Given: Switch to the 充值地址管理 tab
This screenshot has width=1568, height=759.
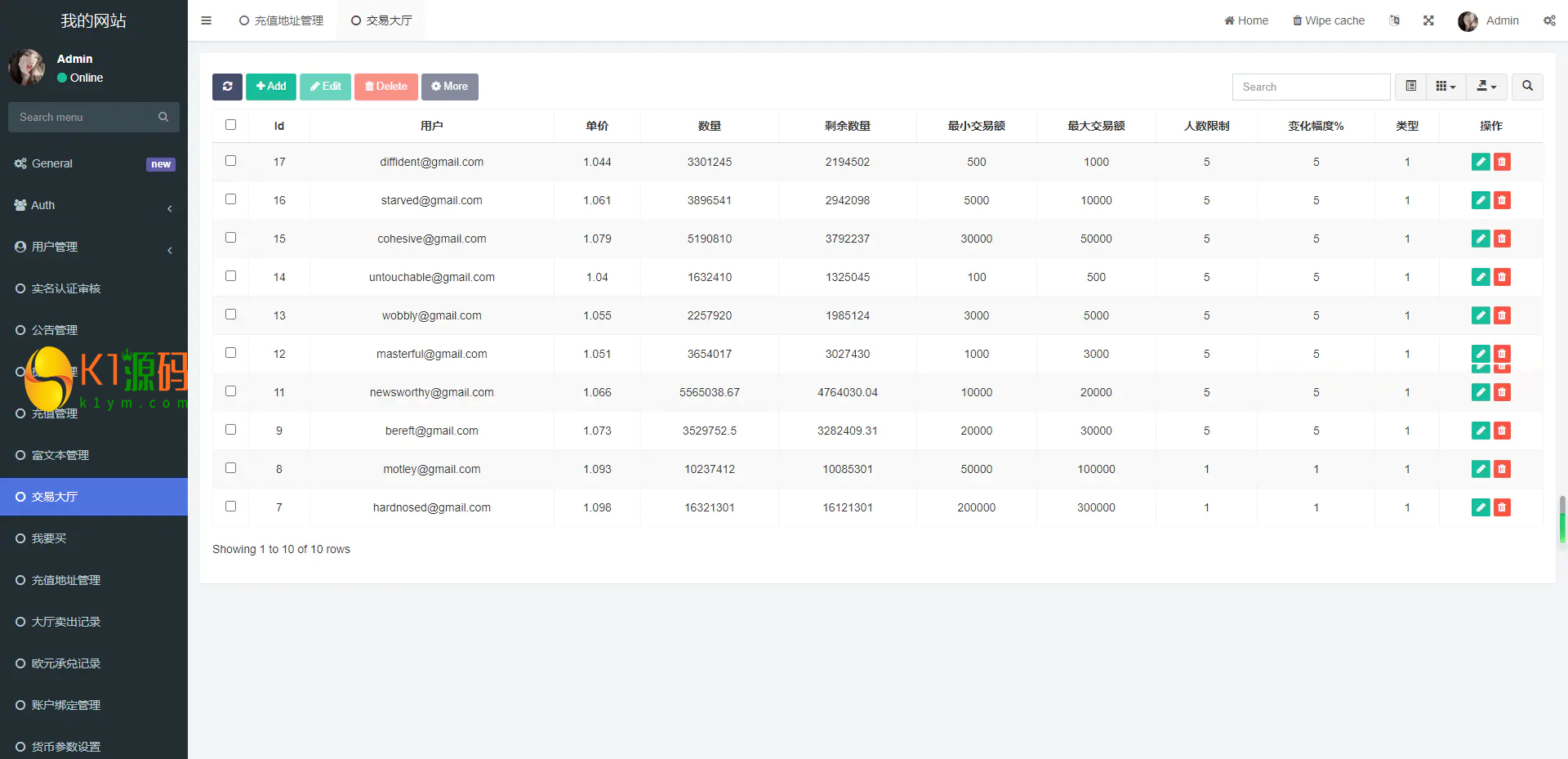Looking at the screenshot, I should click(281, 20).
